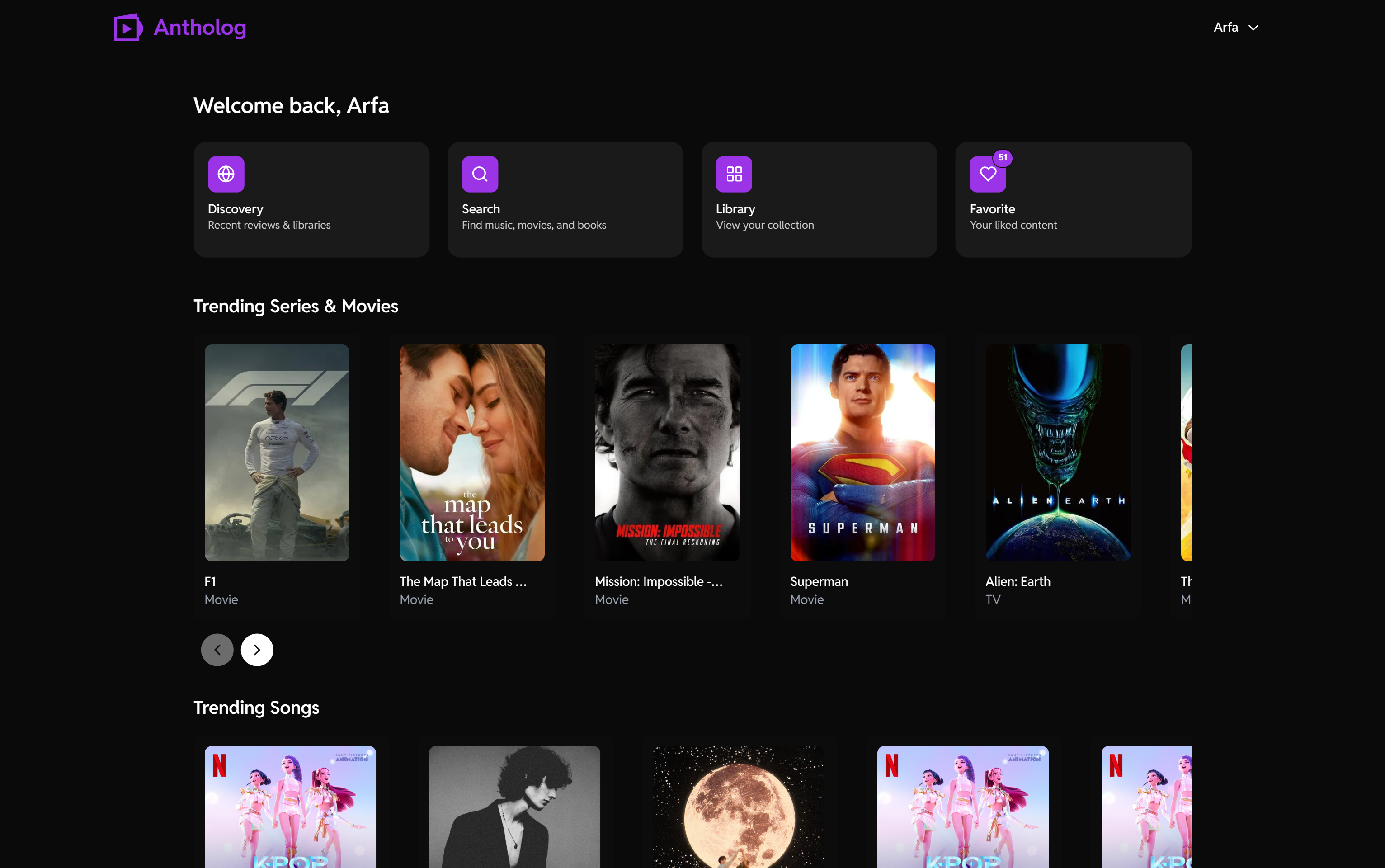Open the Favorite card title
Viewport: 1385px width, 868px height.
pyautogui.click(x=992, y=209)
